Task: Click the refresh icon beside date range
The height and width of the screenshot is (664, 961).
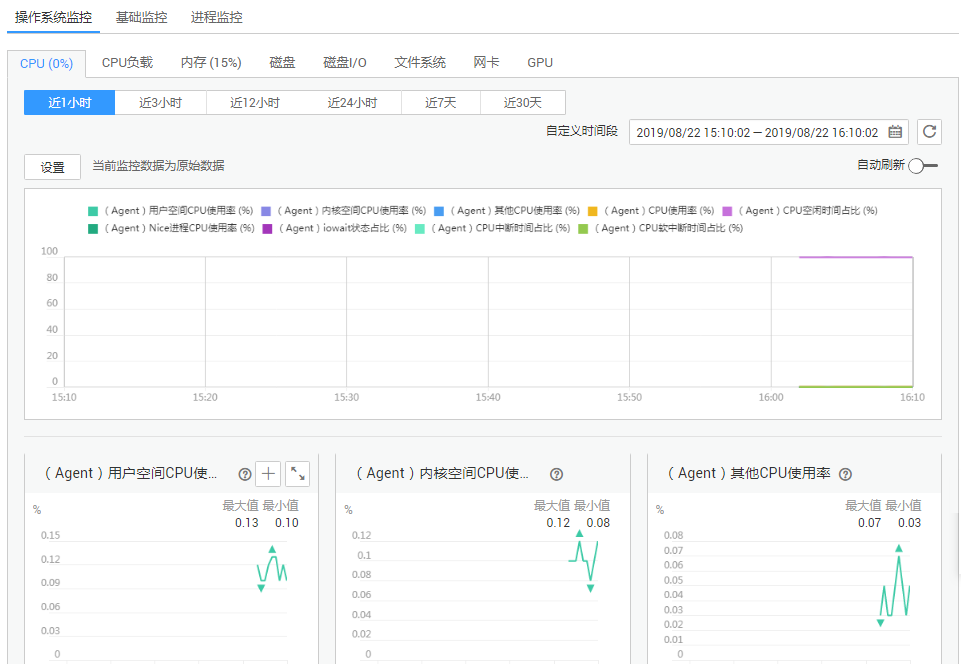Action: tap(929, 132)
